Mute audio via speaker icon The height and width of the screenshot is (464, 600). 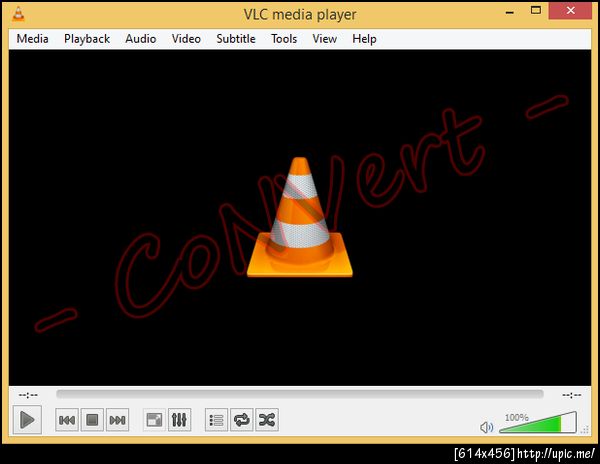click(486, 427)
